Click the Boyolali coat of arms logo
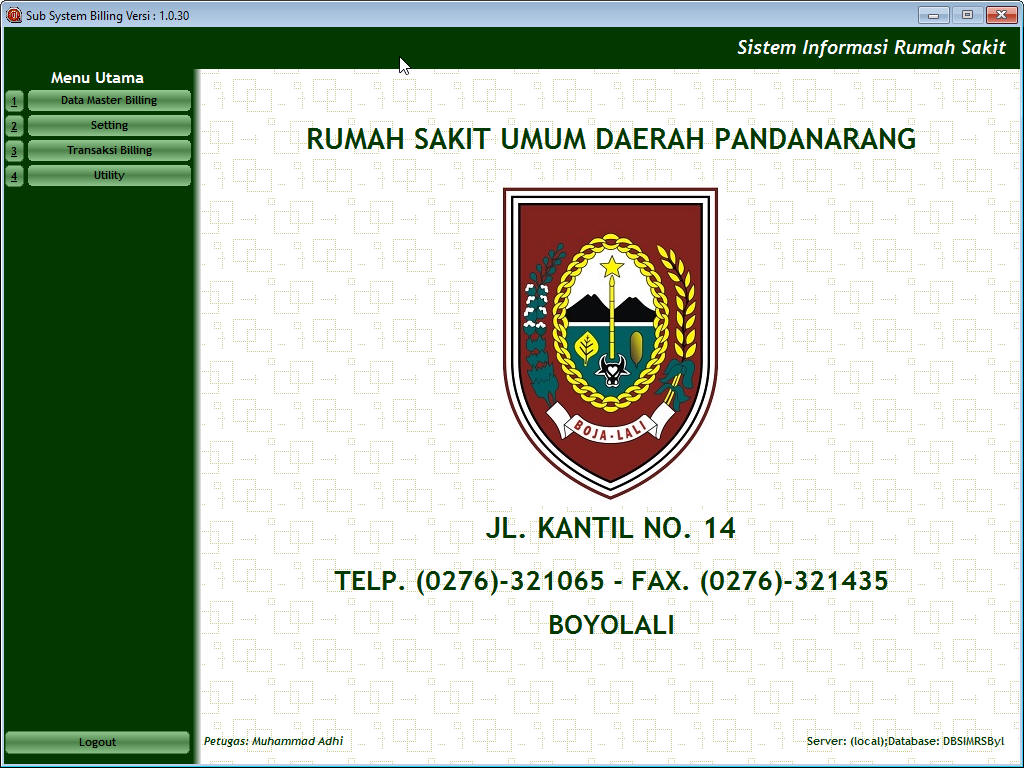 pyautogui.click(x=611, y=342)
